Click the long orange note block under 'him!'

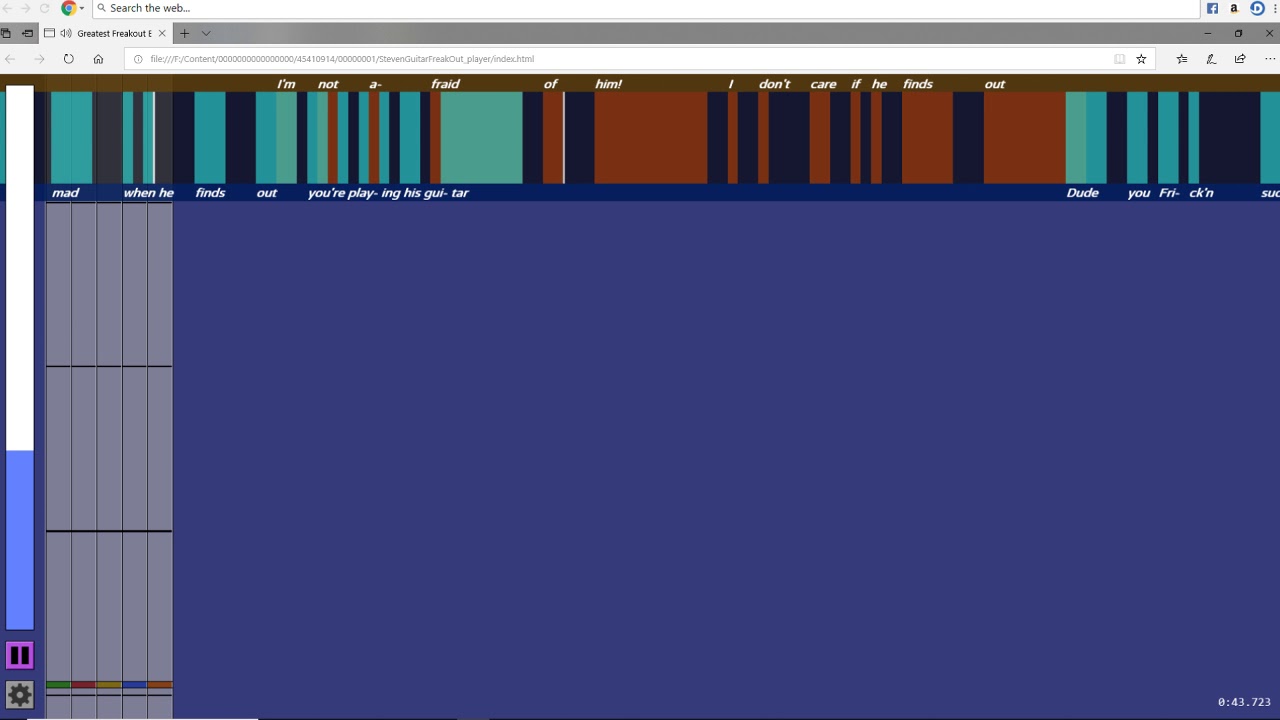tap(651, 138)
